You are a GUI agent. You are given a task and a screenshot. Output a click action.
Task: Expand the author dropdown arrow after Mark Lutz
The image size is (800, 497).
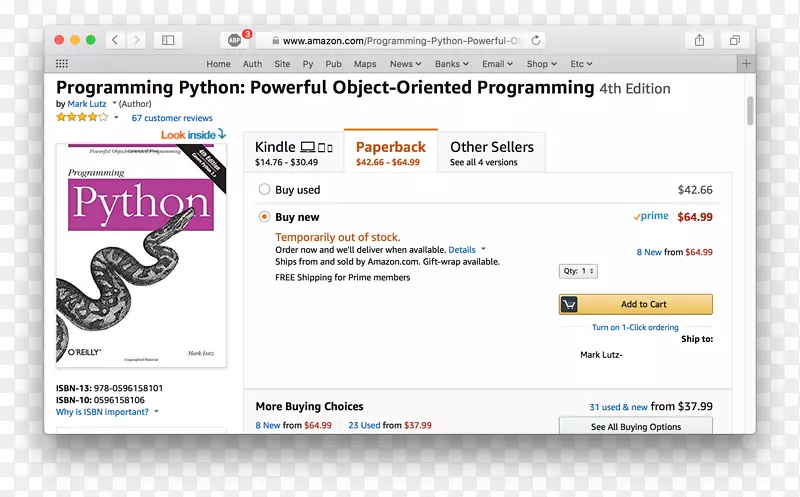(114, 103)
